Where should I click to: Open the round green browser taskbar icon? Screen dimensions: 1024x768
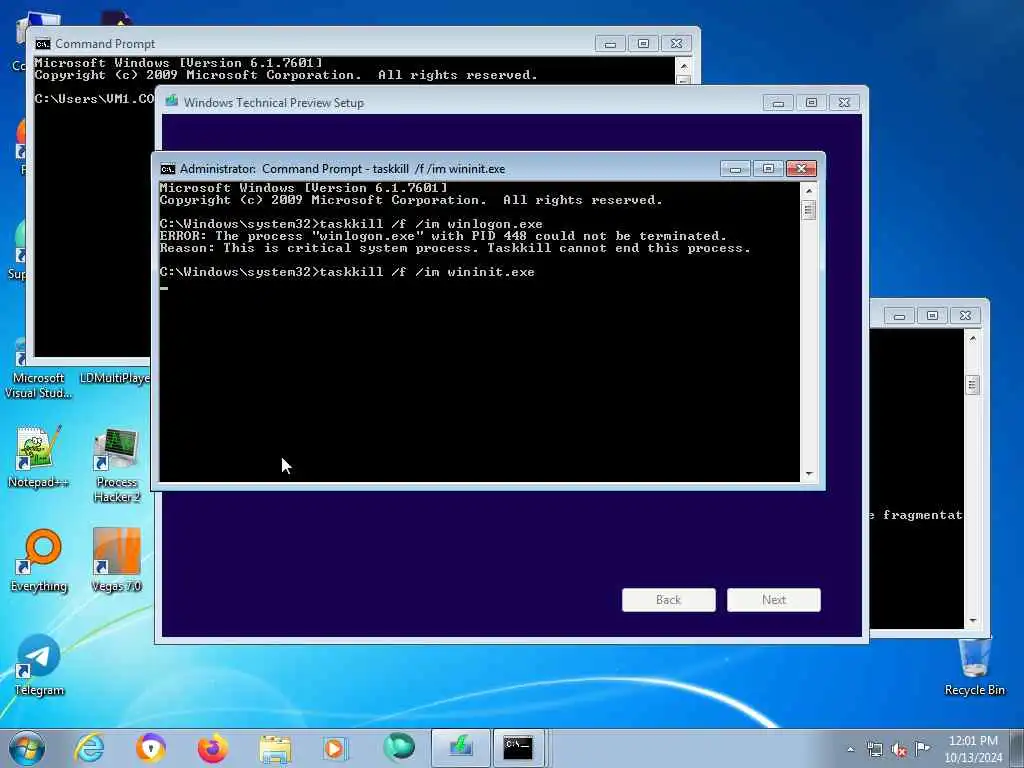point(398,746)
